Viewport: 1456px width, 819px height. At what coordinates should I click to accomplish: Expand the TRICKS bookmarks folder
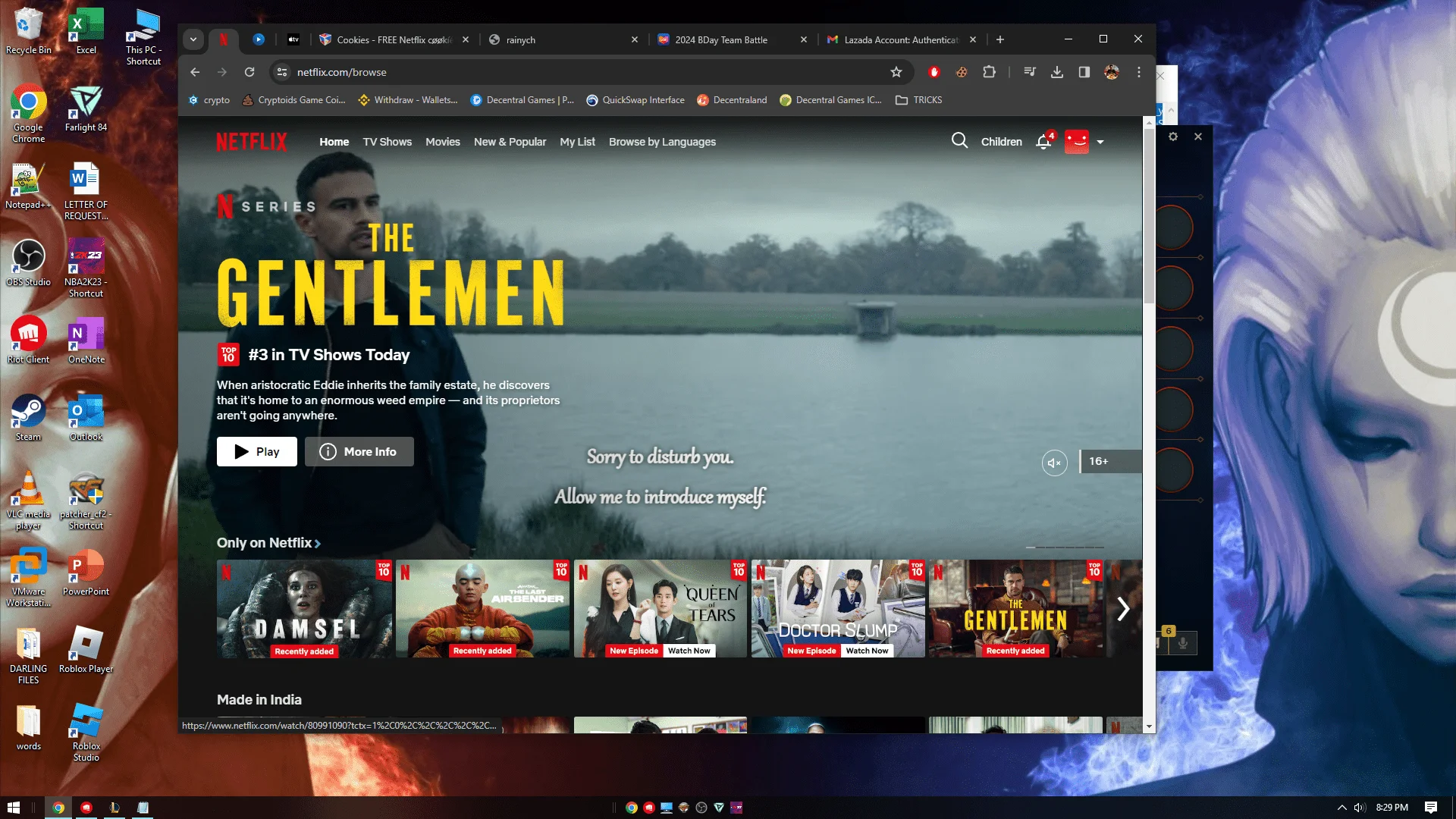tap(918, 100)
